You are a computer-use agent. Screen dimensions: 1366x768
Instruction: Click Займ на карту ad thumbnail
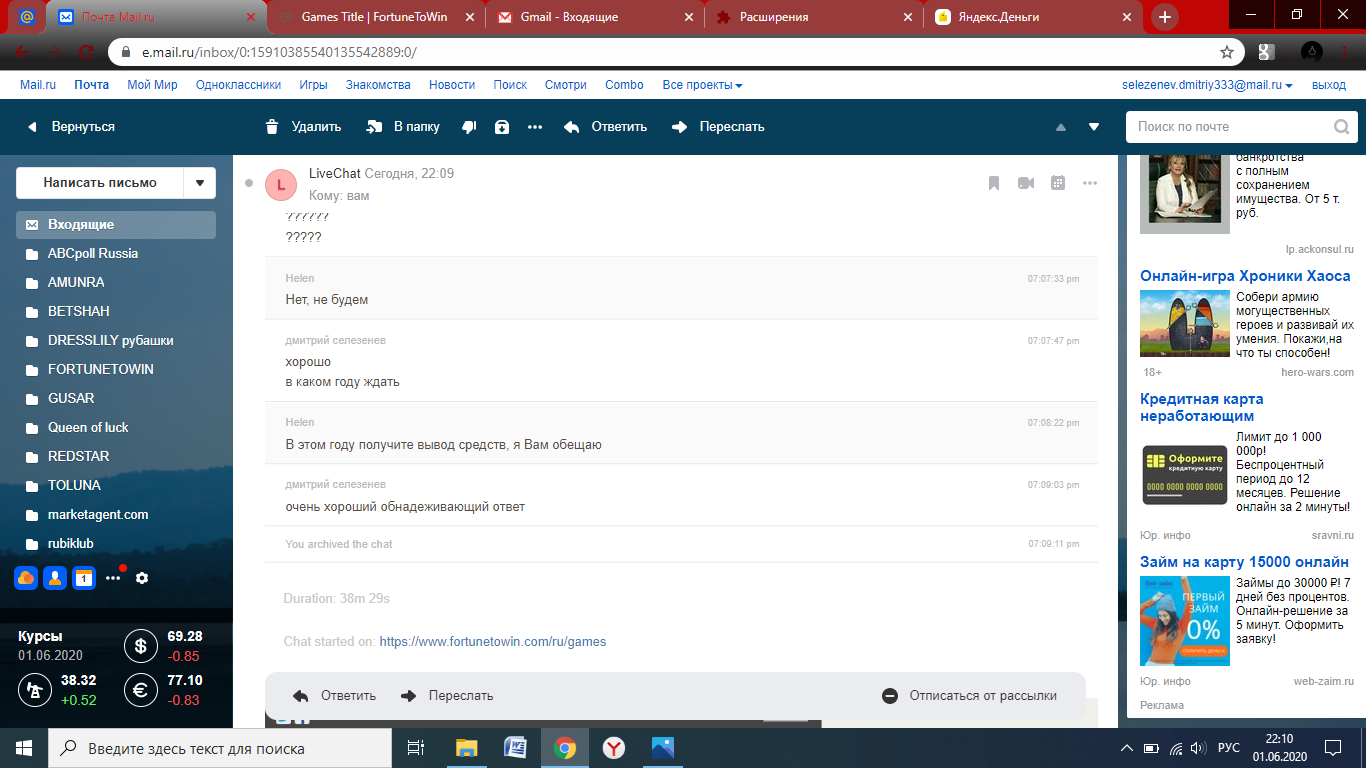1185,621
